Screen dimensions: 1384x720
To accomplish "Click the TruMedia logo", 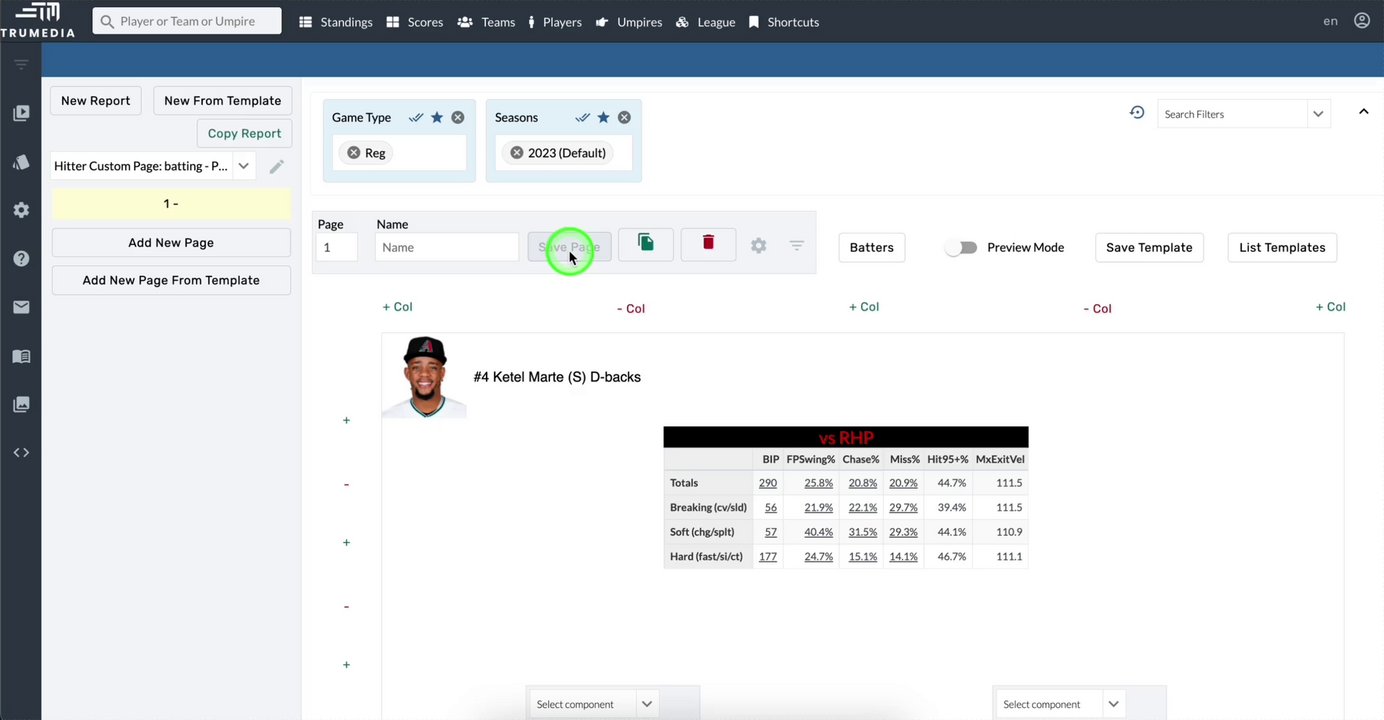I will pos(38,20).
